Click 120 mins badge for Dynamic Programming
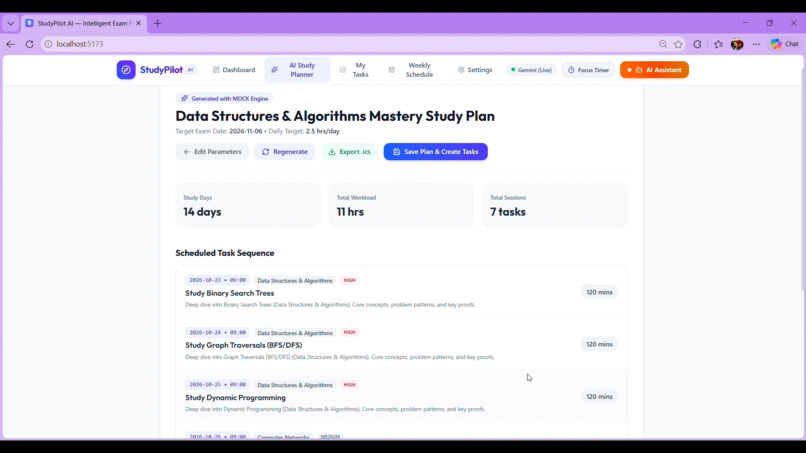806x453 pixels. click(x=599, y=396)
